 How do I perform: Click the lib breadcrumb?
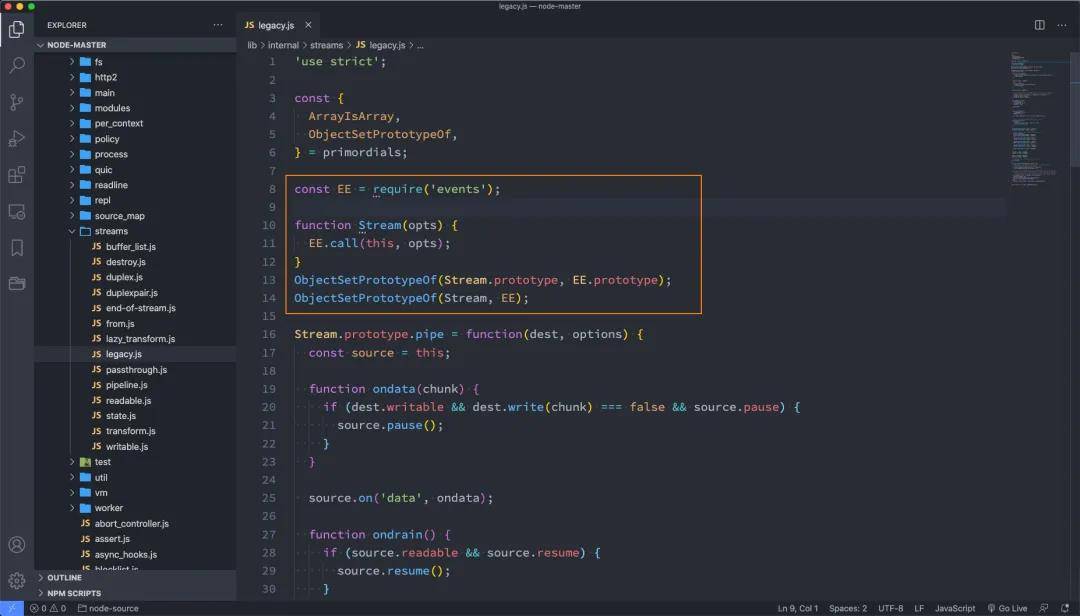[252, 45]
